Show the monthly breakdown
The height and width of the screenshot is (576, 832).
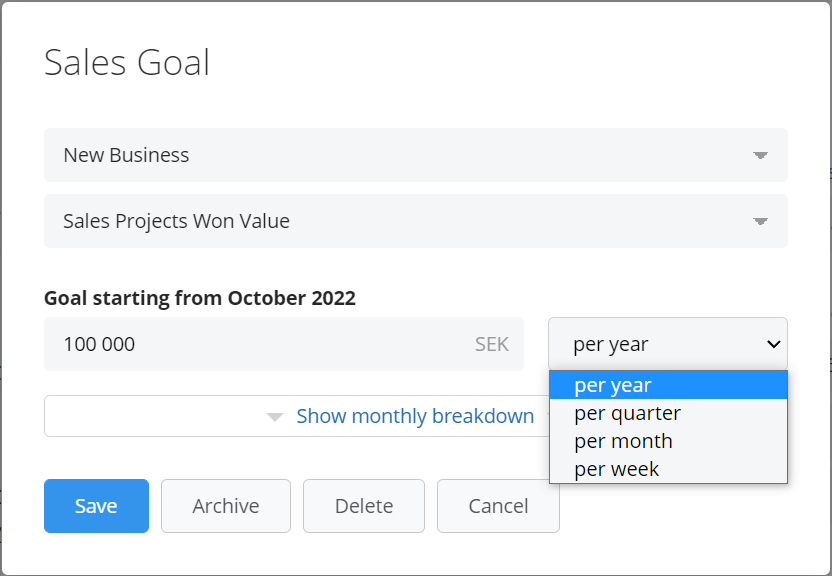tap(415, 417)
